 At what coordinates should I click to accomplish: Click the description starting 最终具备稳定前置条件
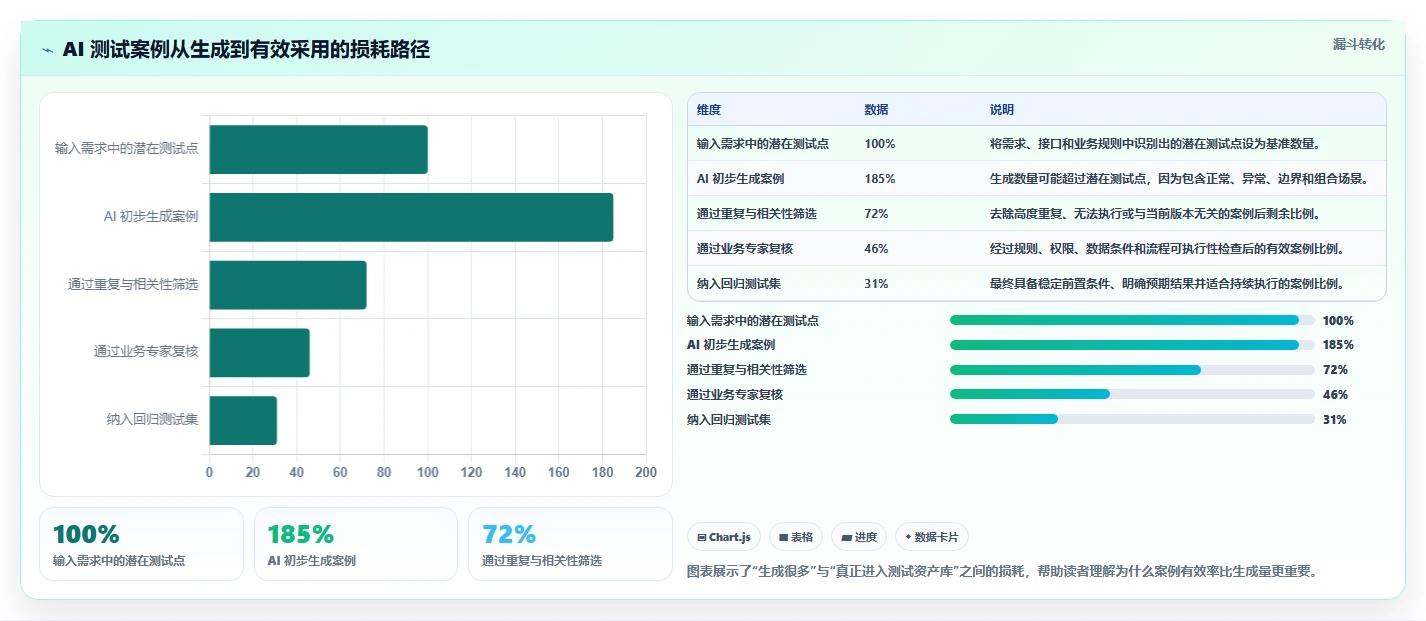1167,284
